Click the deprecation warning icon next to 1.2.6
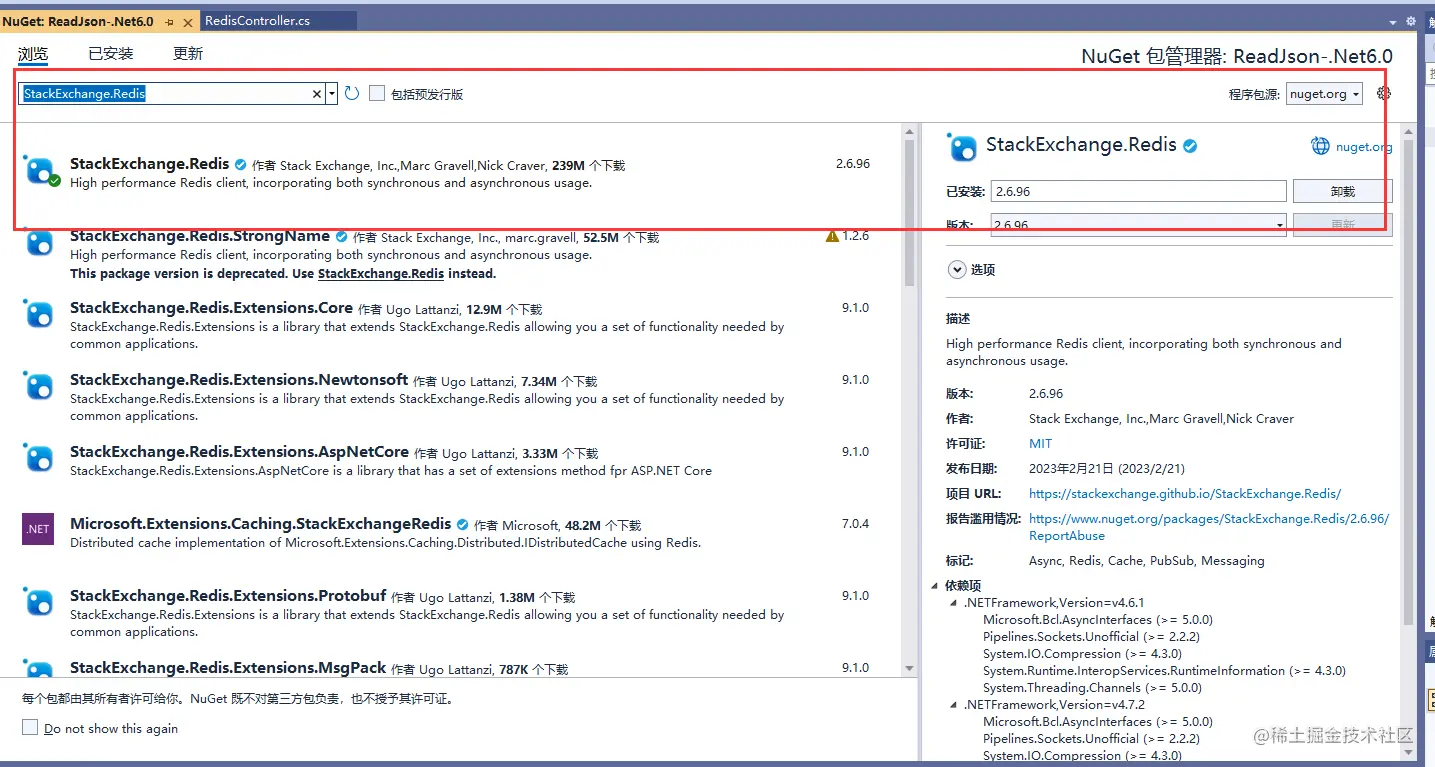The width and height of the screenshot is (1435, 767). pos(832,237)
